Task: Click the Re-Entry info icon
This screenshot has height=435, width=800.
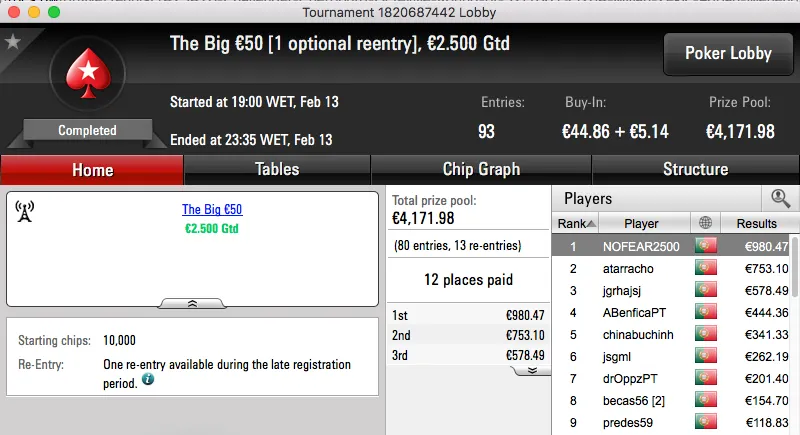Action: click(x=148, y=380)
